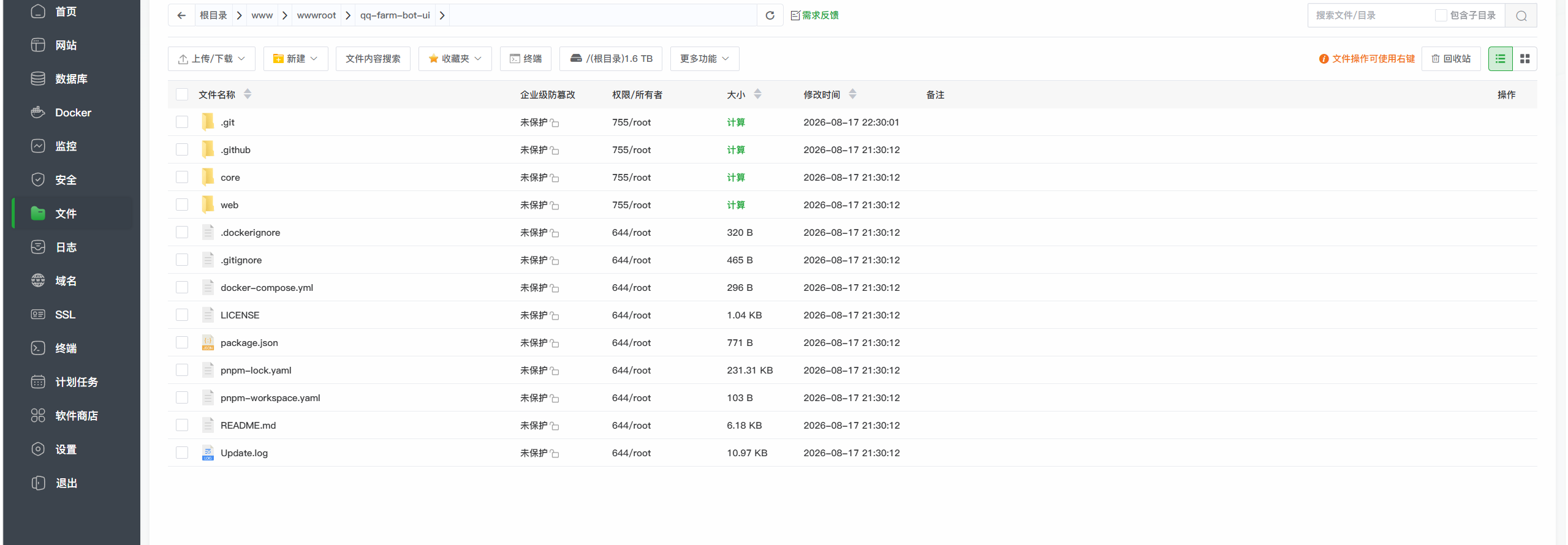This screenshot has width=1568, height=545.
Task: Toggle the select-all files checkbox
Action: (x=182, y=94)
